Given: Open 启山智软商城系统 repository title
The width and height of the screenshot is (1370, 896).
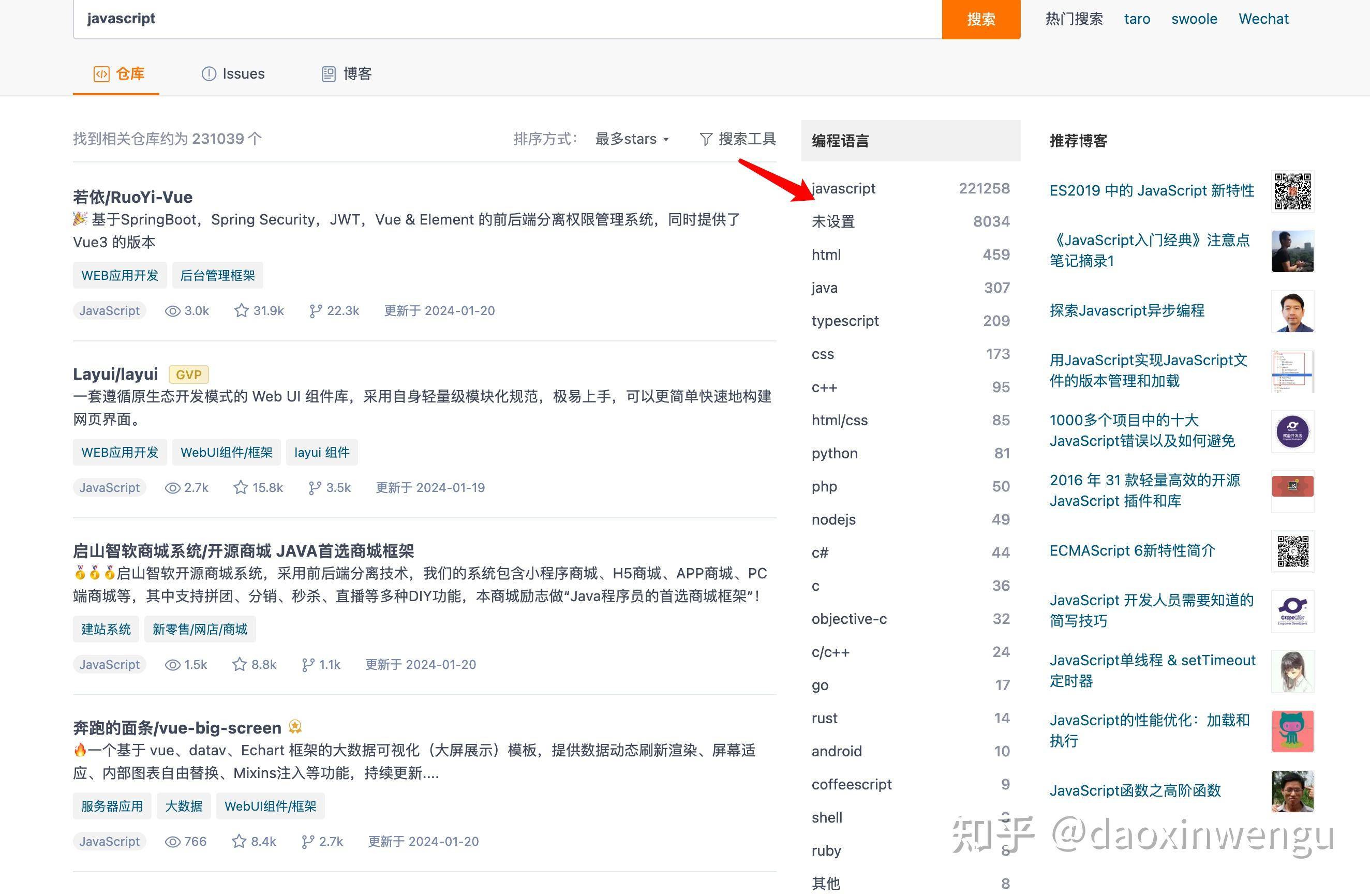Looking at the screenshot, I should (x=244, y=551).
